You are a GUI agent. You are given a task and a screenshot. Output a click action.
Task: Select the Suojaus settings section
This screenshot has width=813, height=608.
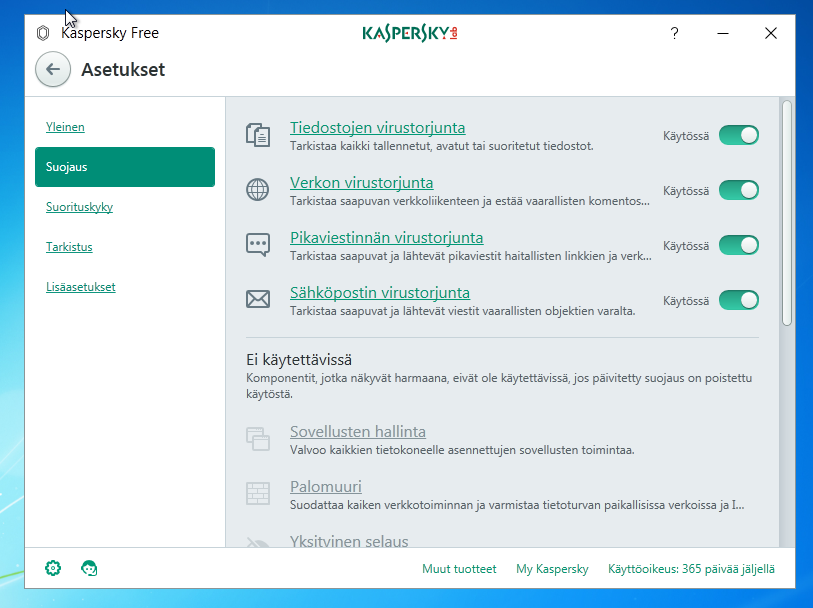point(125,167)
